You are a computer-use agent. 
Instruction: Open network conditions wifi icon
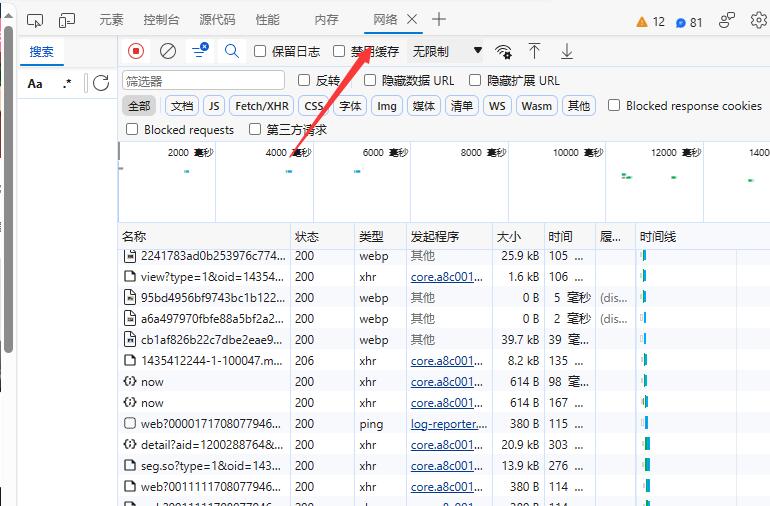point(503,51)
